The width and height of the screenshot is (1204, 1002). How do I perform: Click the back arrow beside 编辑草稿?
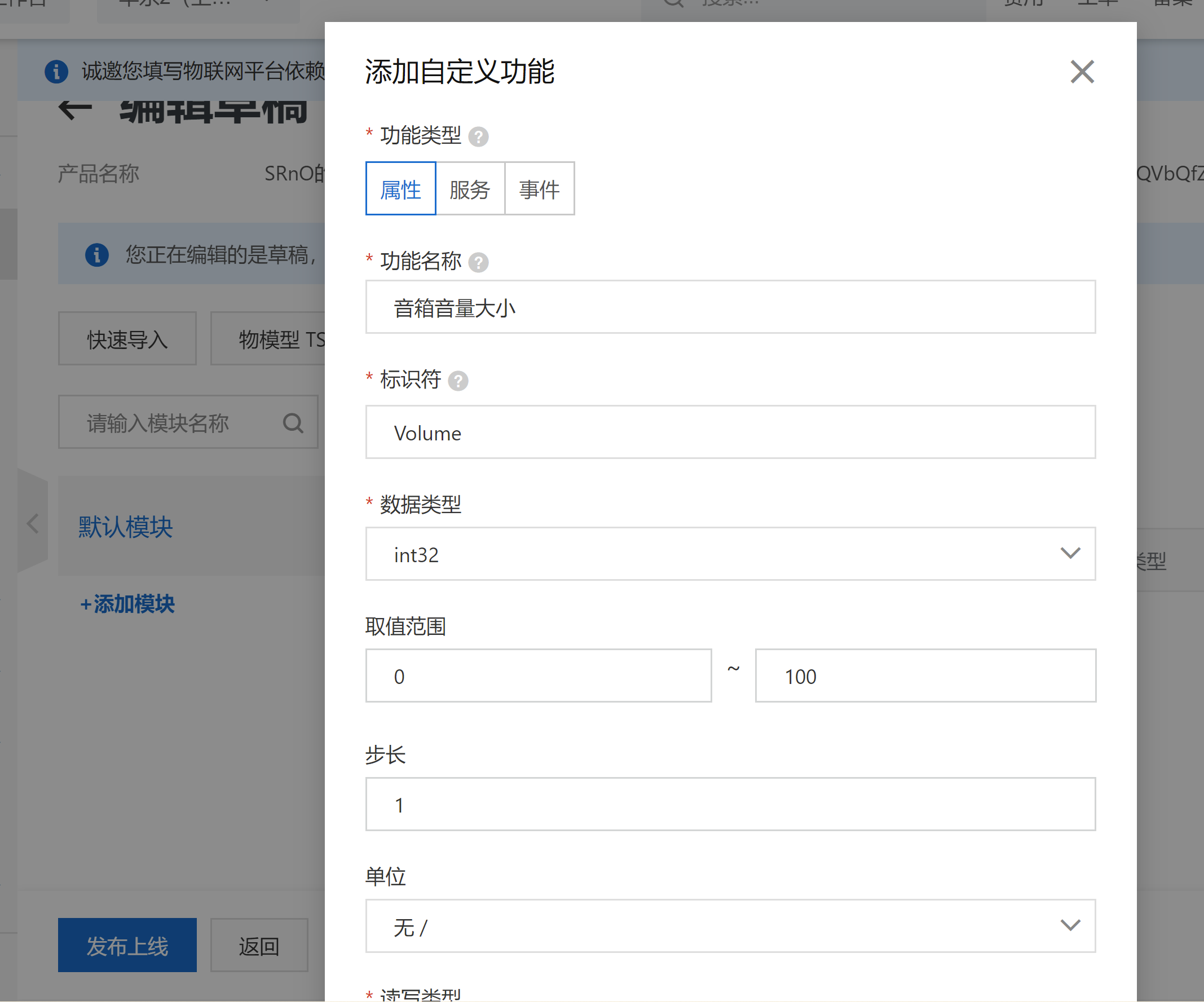75,109
